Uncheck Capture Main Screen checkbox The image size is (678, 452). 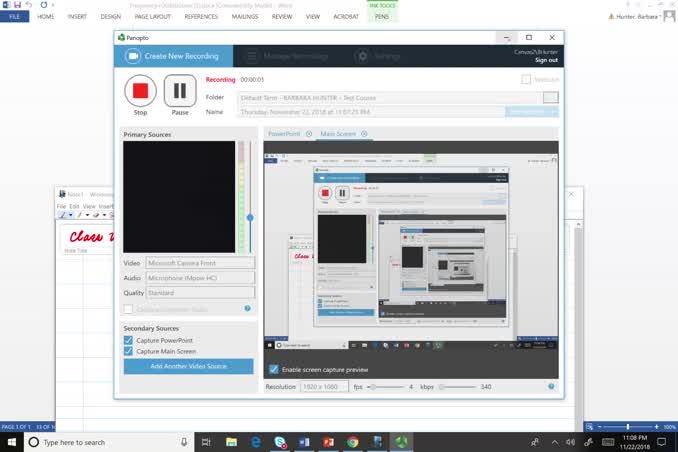128,351
